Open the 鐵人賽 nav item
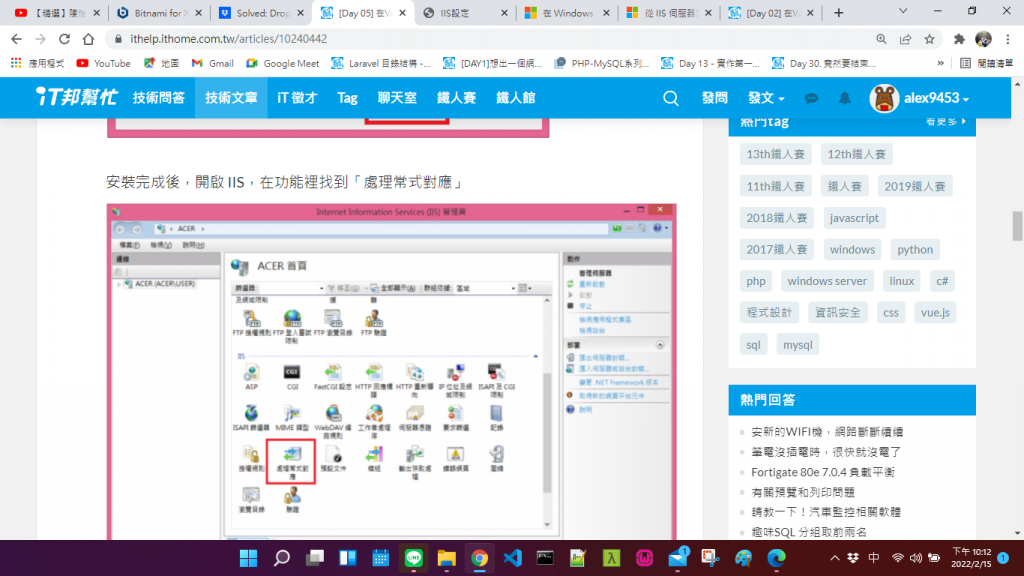The height and width of the screenshot is (576, 1024). click(x=456, y=98)
